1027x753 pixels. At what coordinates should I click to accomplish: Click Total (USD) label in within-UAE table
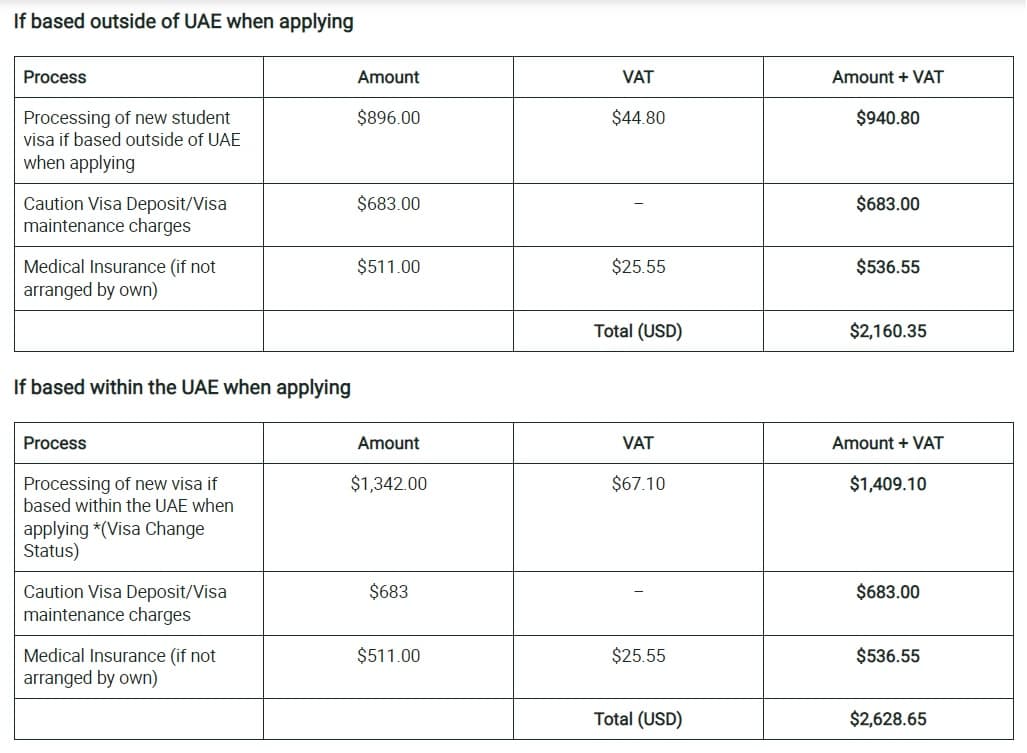pos(638,719)
